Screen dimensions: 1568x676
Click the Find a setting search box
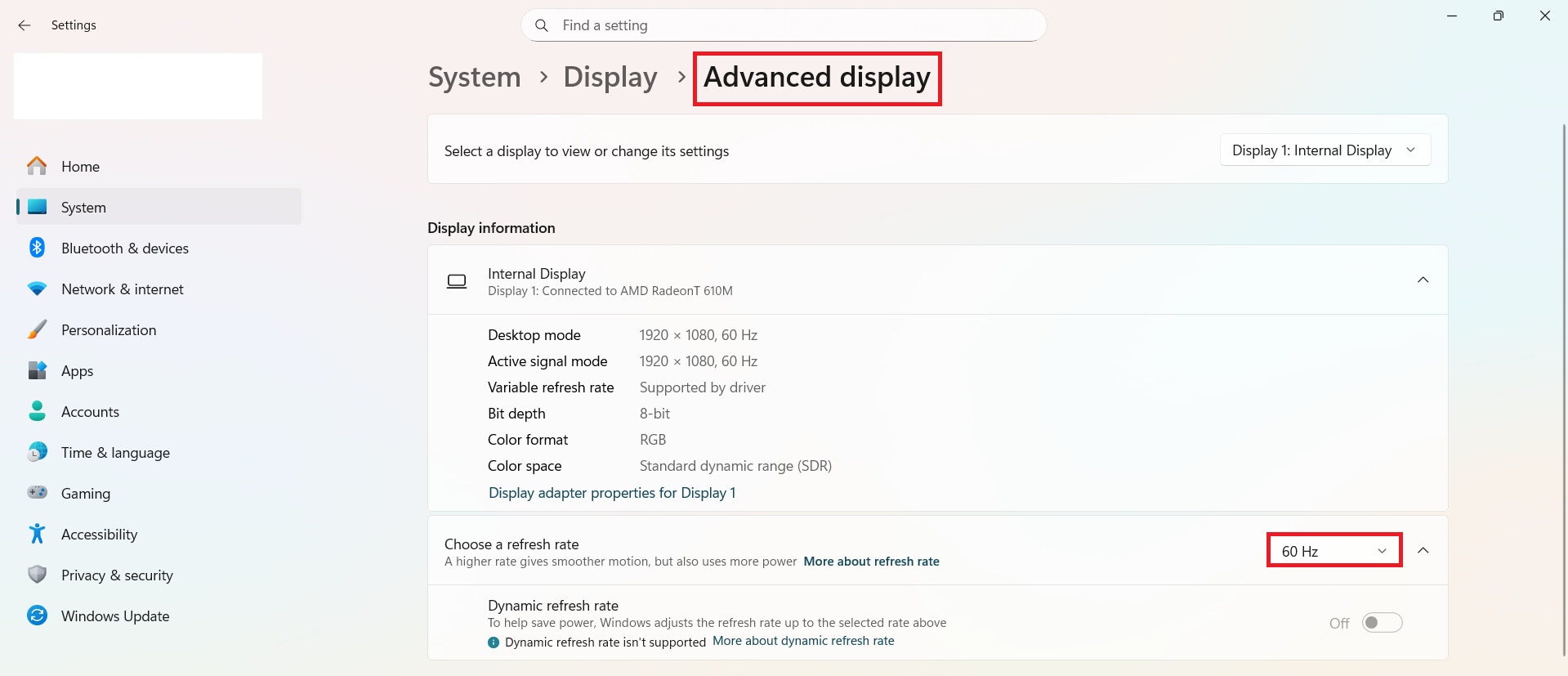coord(784,25)
